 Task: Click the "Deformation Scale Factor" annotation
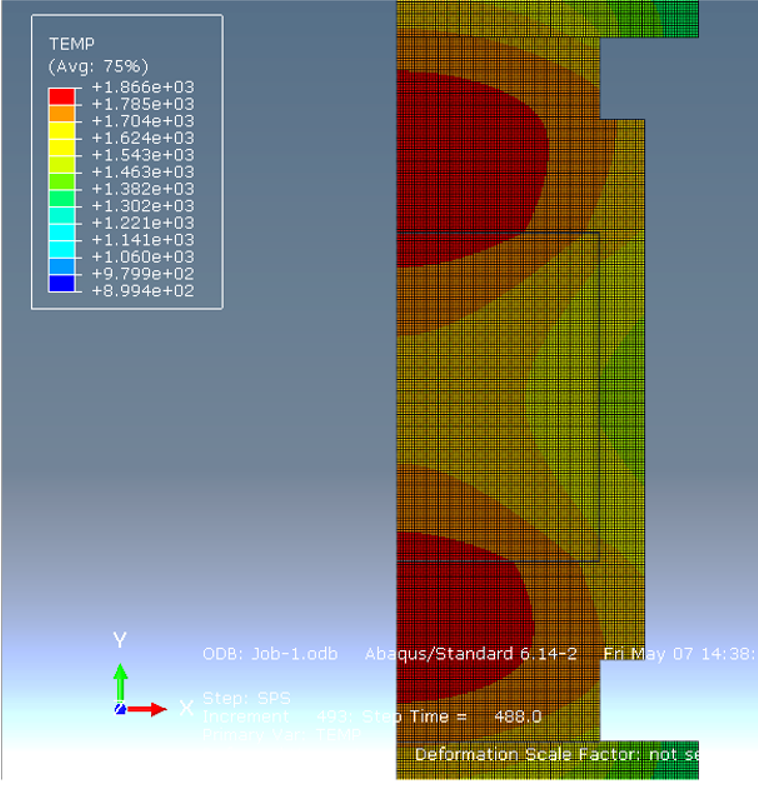click(528, 754)
